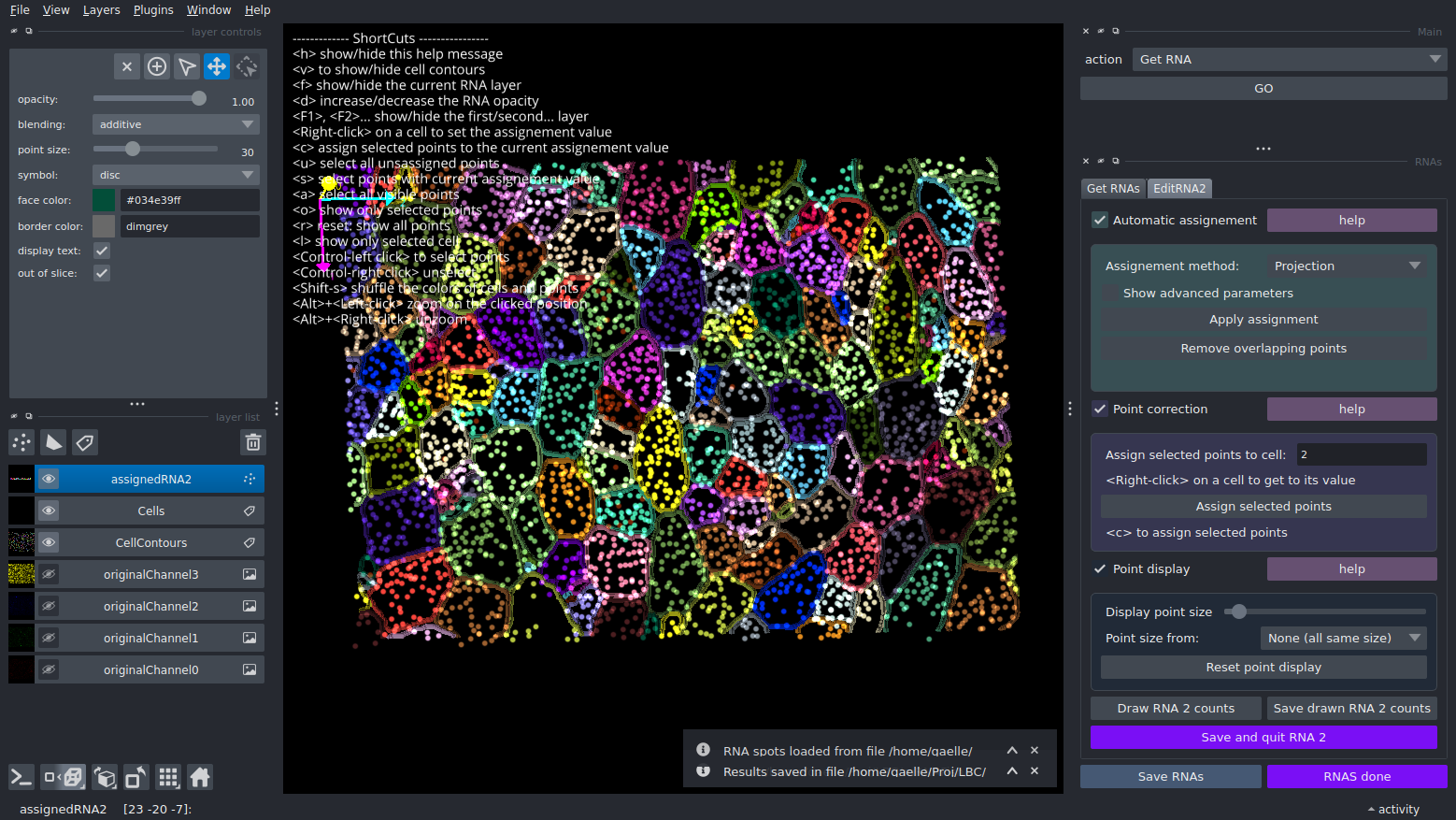Hide the CellContours layer

pyautogui.click(x=49, y=542)
